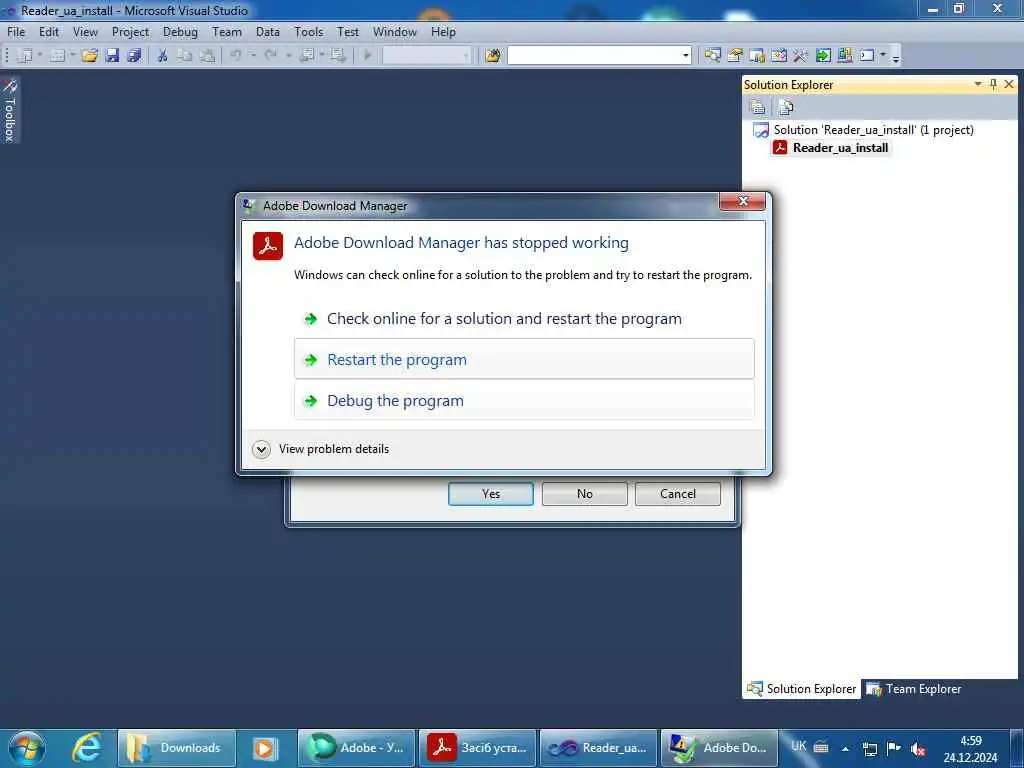The height and width of the screenshot is (768, 1024).
Task: Open the New Project dropdown arrow
Action: click(40, 56)
